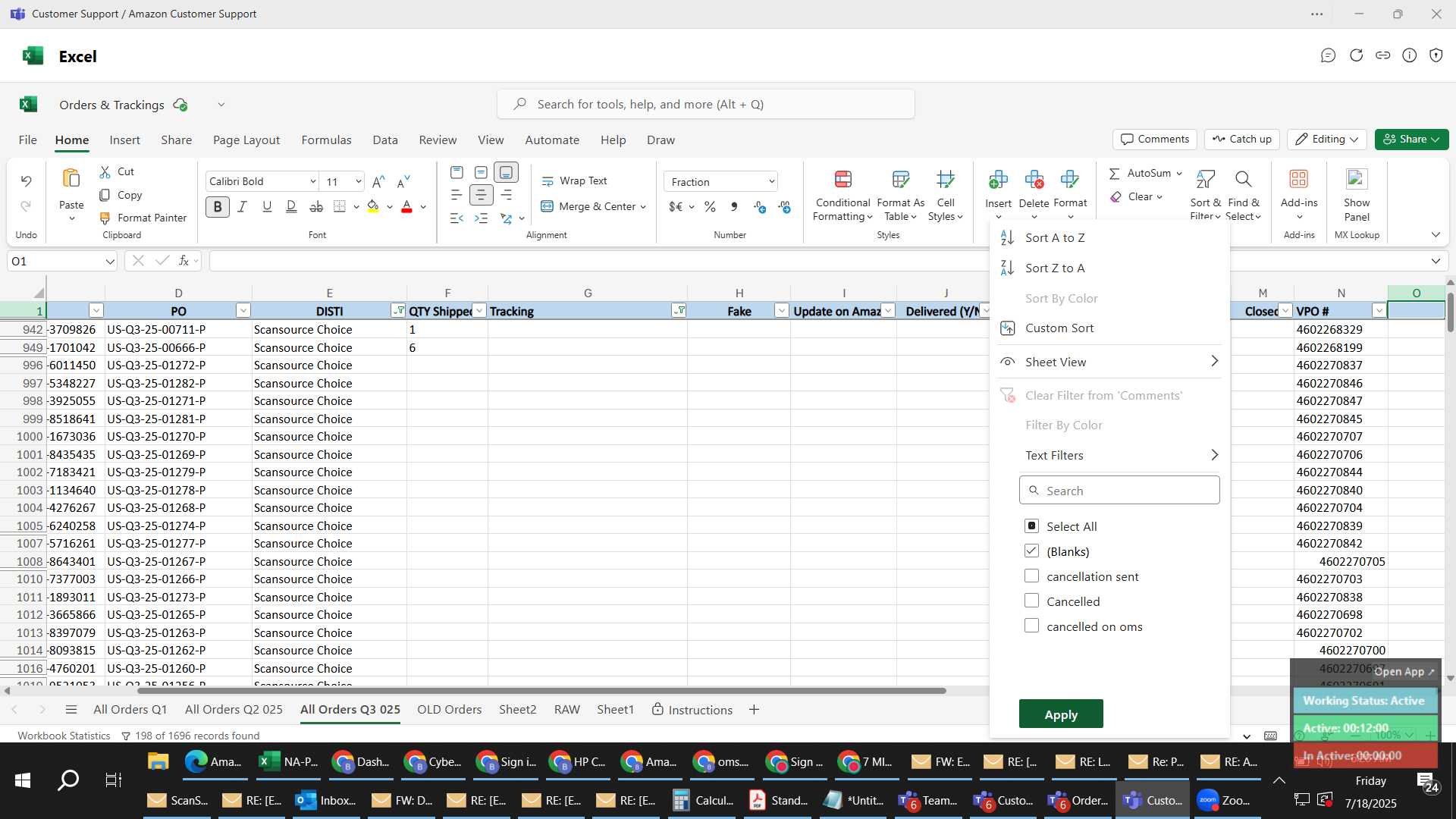Click the refresh icon in Teams header

click(x=1356, y=55)
